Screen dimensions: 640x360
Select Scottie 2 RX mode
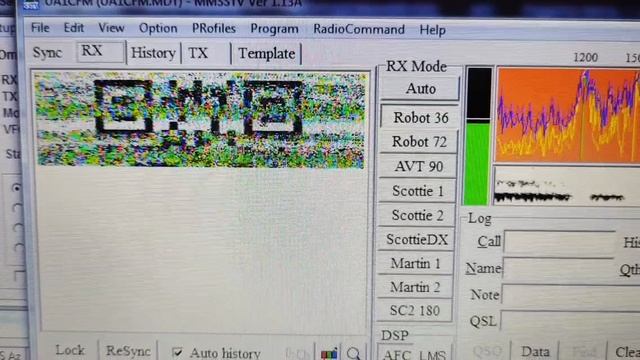pos(417,215)
